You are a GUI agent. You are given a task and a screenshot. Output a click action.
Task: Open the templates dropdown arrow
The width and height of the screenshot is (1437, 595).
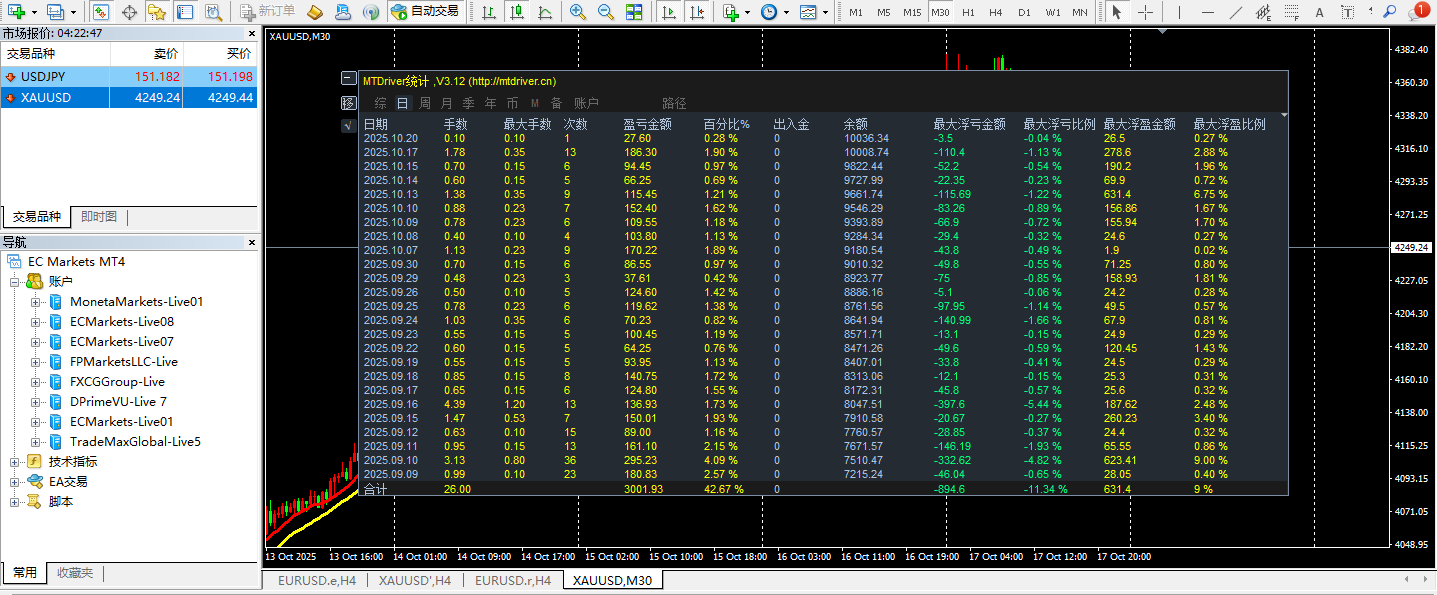click(825, 12)
